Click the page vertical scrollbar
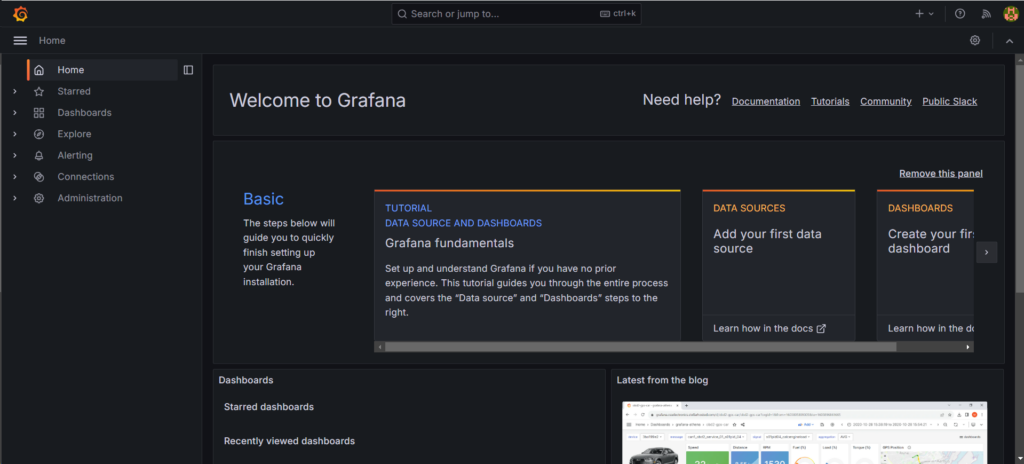This screenshot has height=464, width=1024. pos(1019,176)
